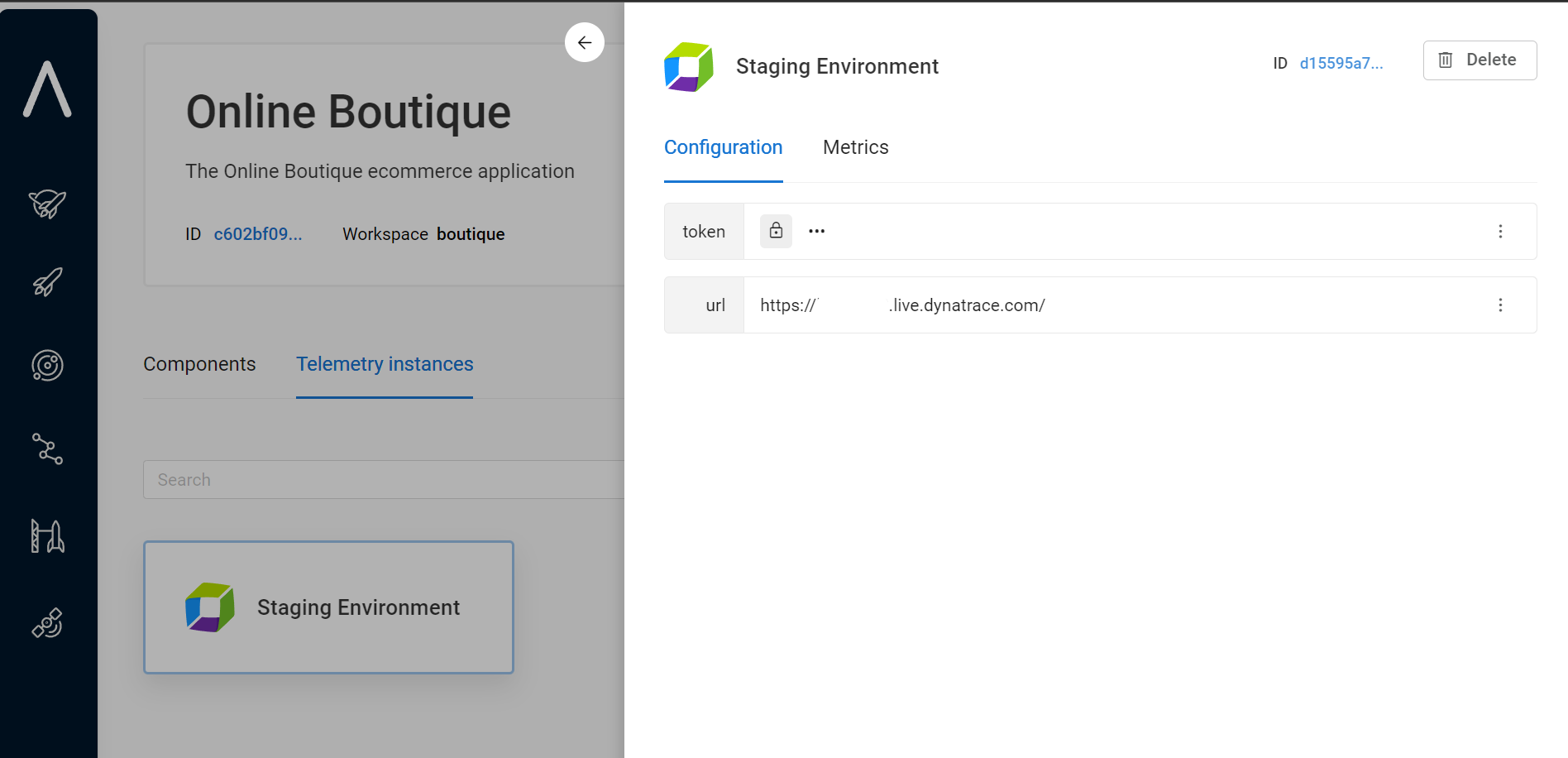Open the launch tower sidebar icon
Viewport: 1568px width, 758px height.
pos(47,536)
